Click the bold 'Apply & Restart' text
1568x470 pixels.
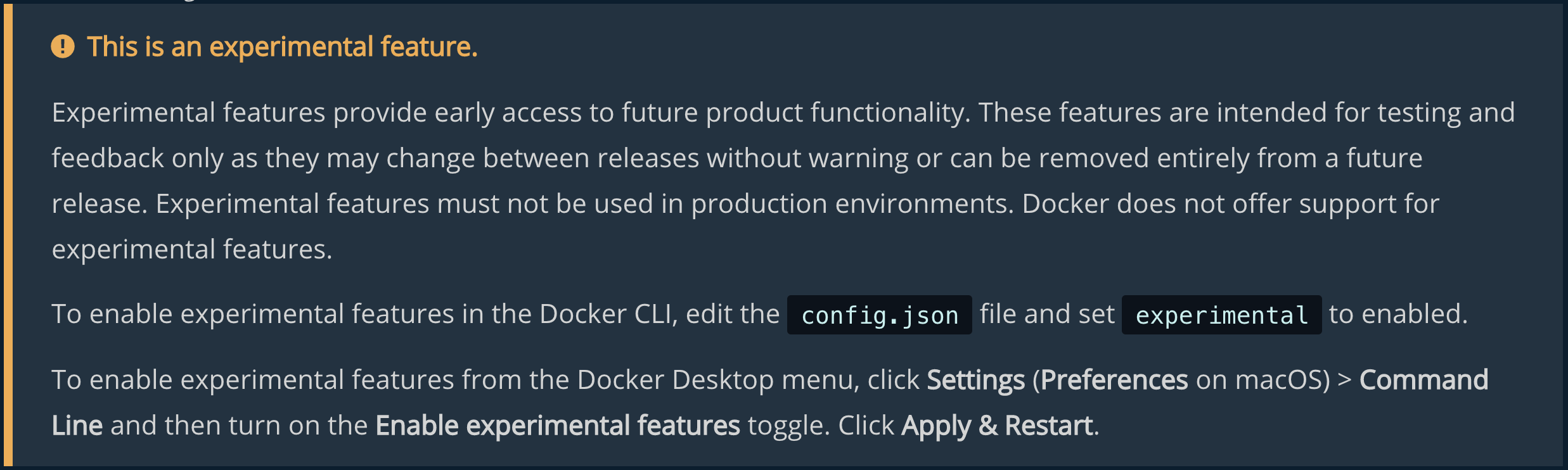998,426
